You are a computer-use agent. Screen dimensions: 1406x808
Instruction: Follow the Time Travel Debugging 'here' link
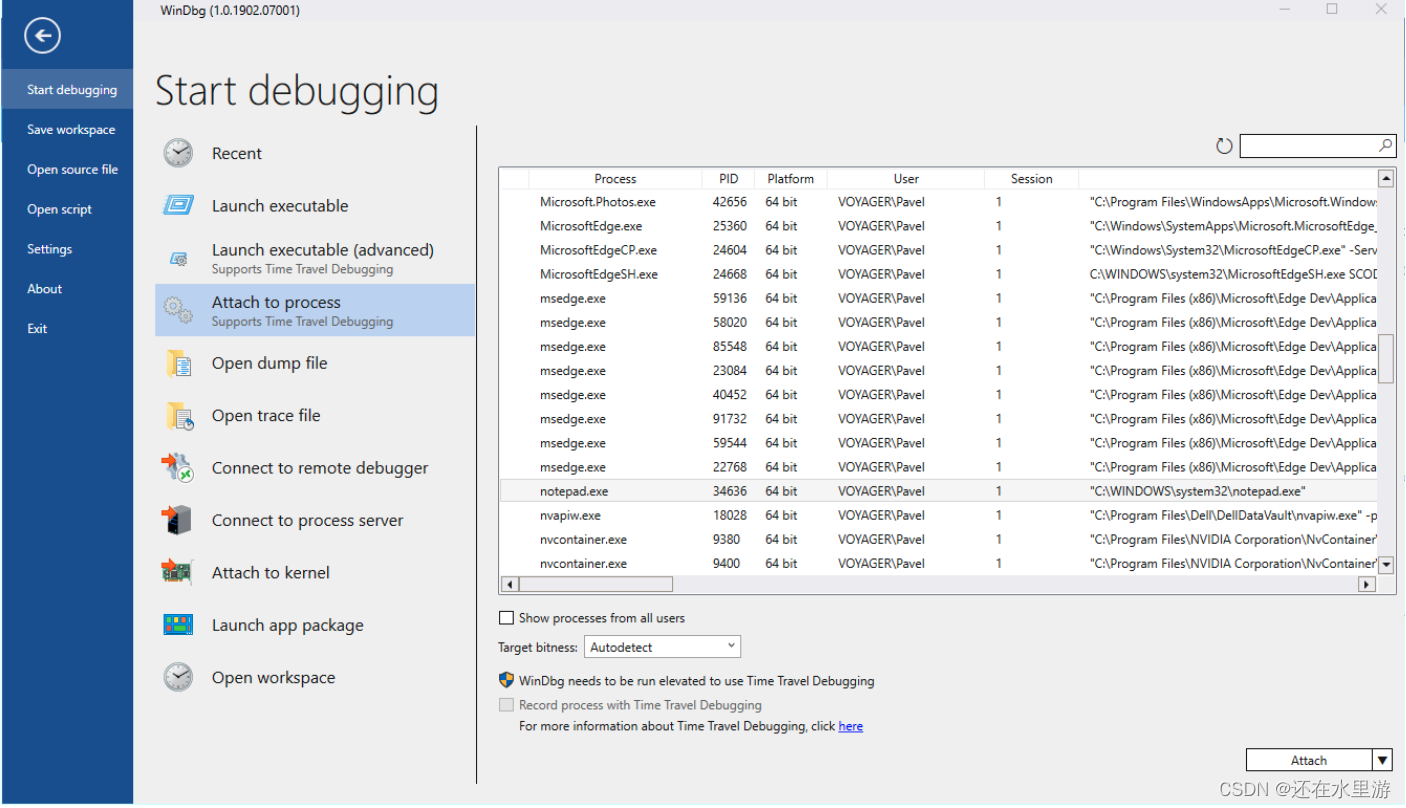click(x=851, y=726)
